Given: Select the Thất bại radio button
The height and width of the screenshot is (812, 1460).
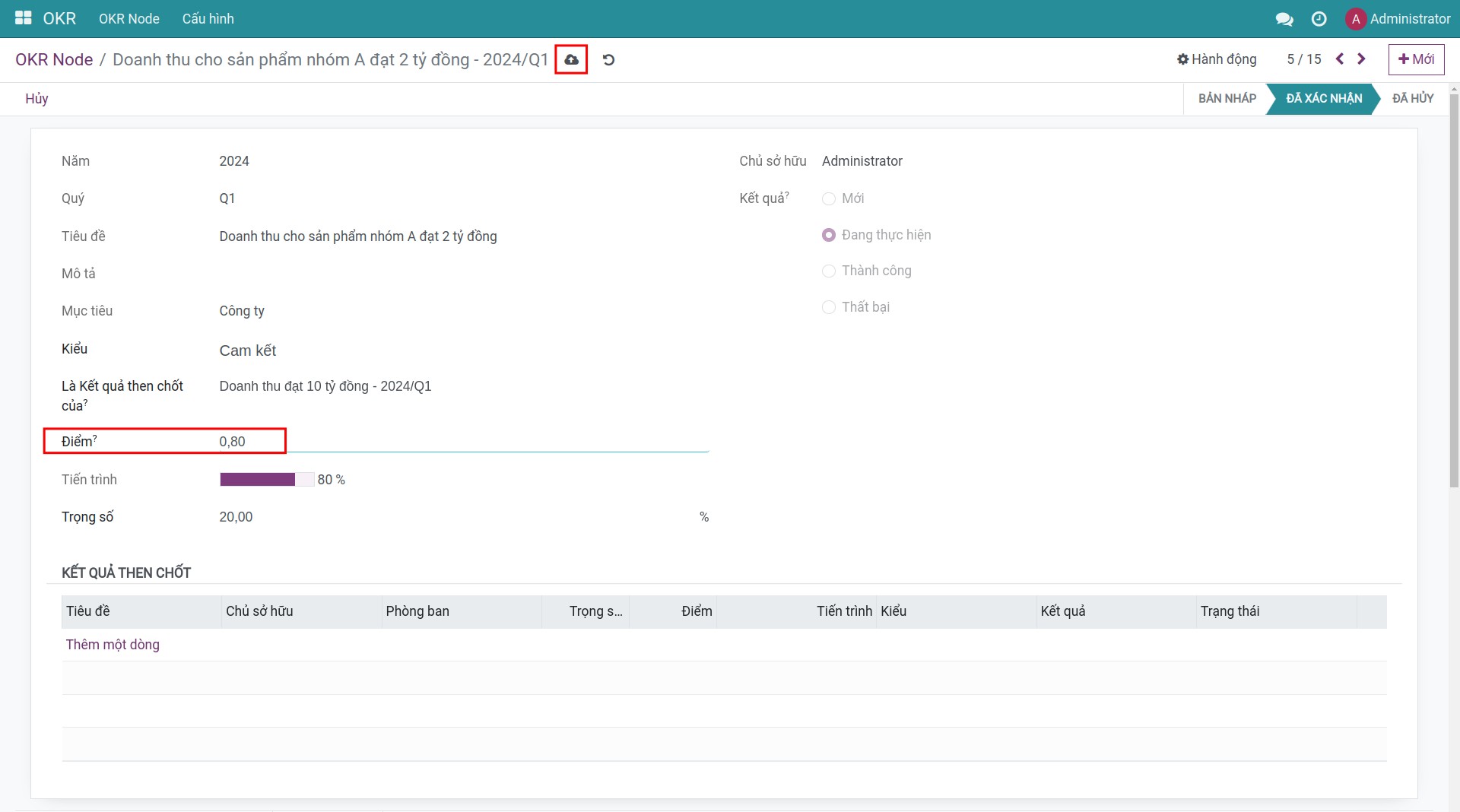Looking at the screenshot, I should pos(829,307).
